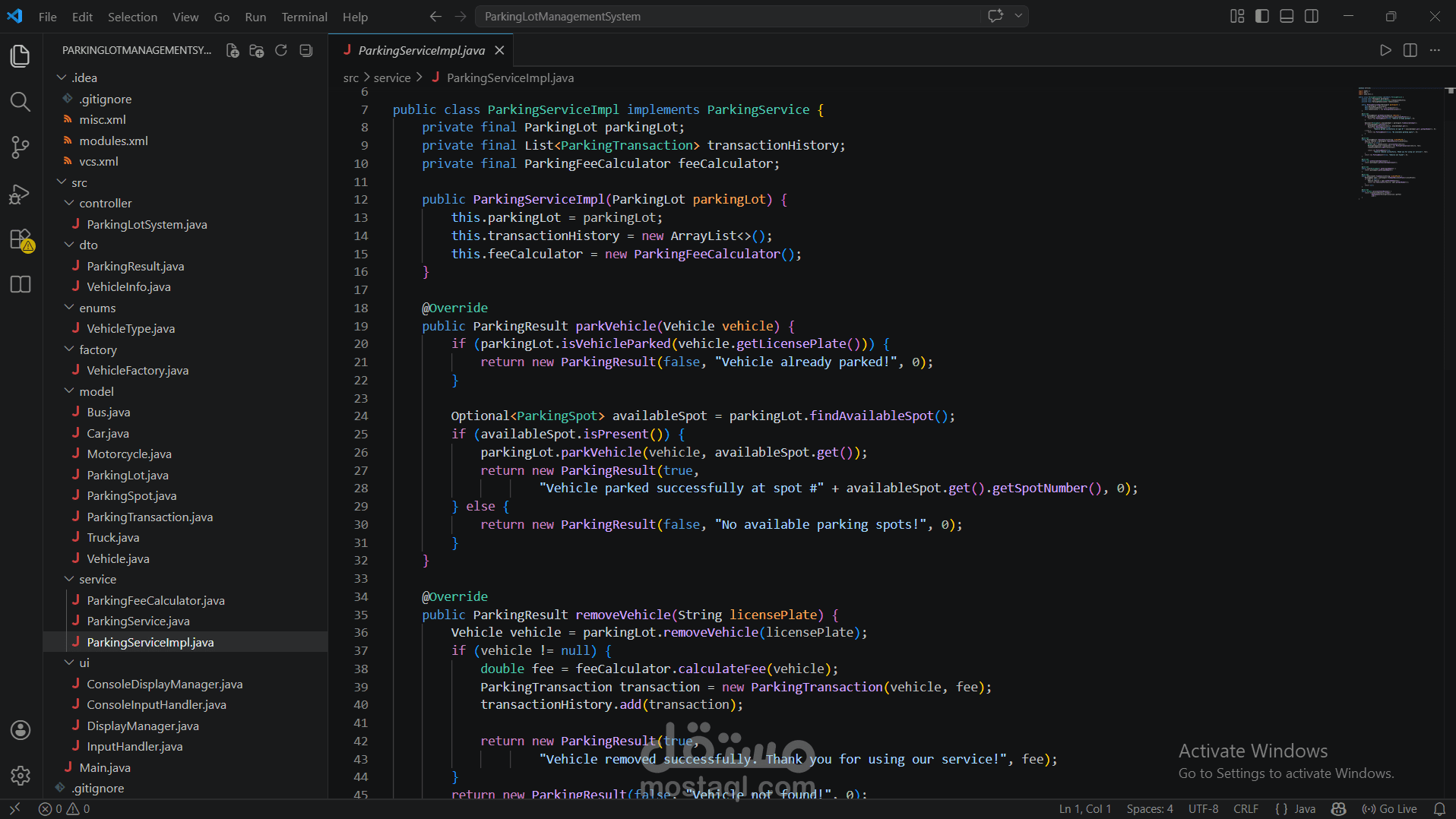
Task: Open the Explorer view in activity bar
Action: coord(21,55)
